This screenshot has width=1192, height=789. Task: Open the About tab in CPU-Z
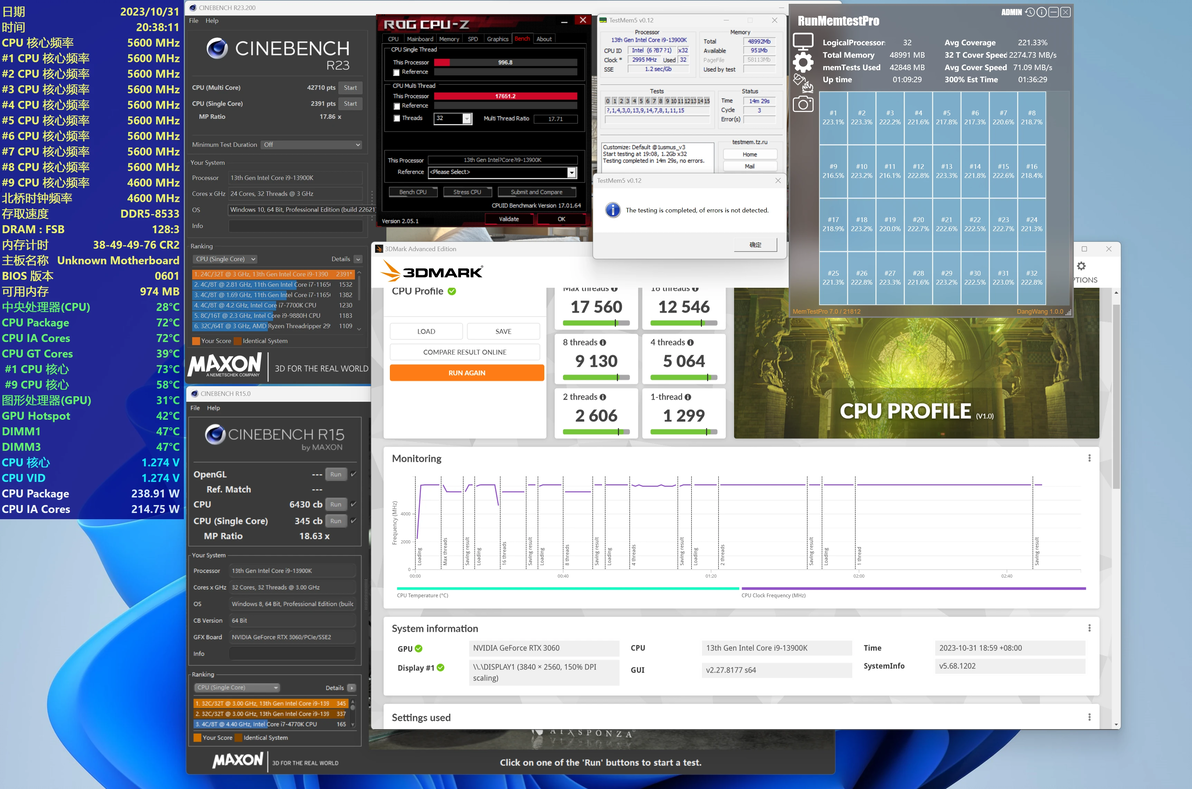(x=544, y=39)
